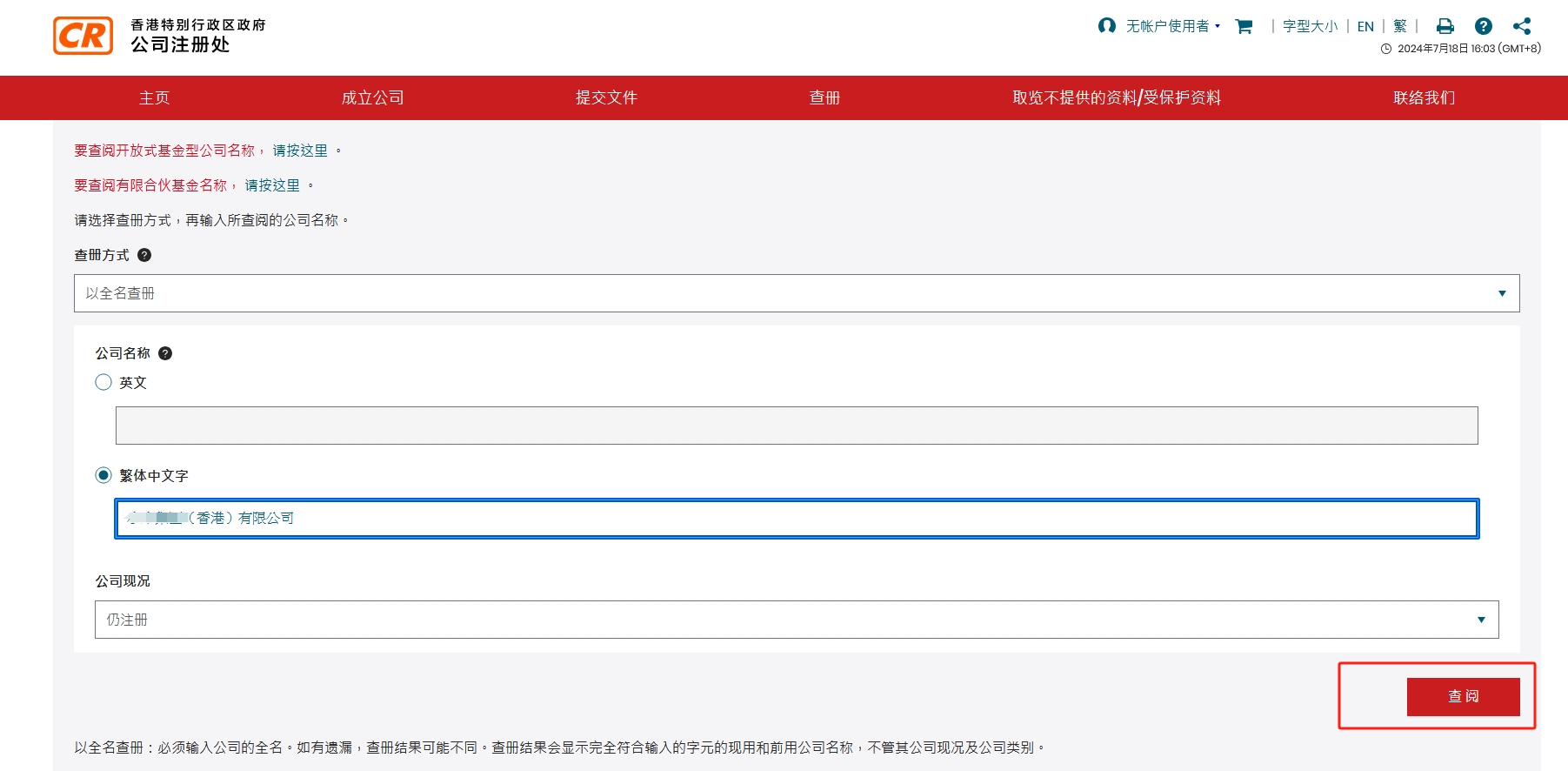
Task: Click the red 查阅 search button
Action: point(1463,696)
